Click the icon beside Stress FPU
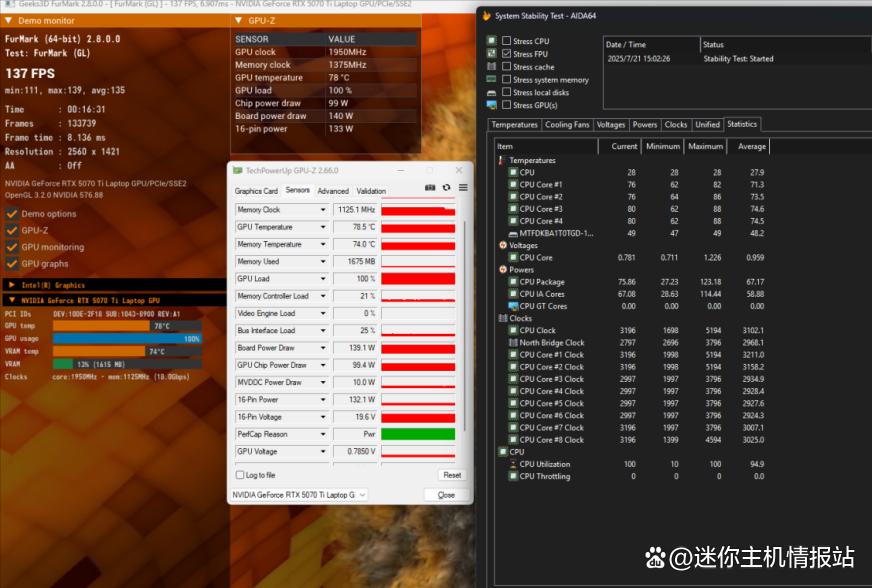 coord(492,53)
